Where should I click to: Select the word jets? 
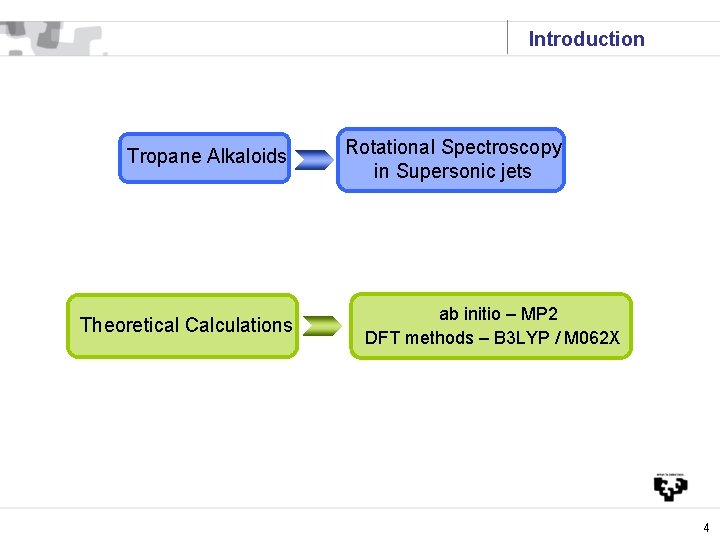point(512,172)
